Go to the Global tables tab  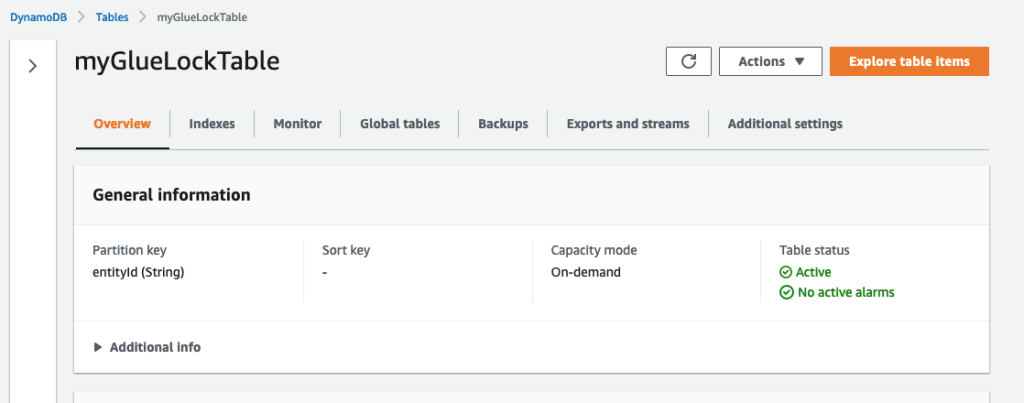pos(400,123)
